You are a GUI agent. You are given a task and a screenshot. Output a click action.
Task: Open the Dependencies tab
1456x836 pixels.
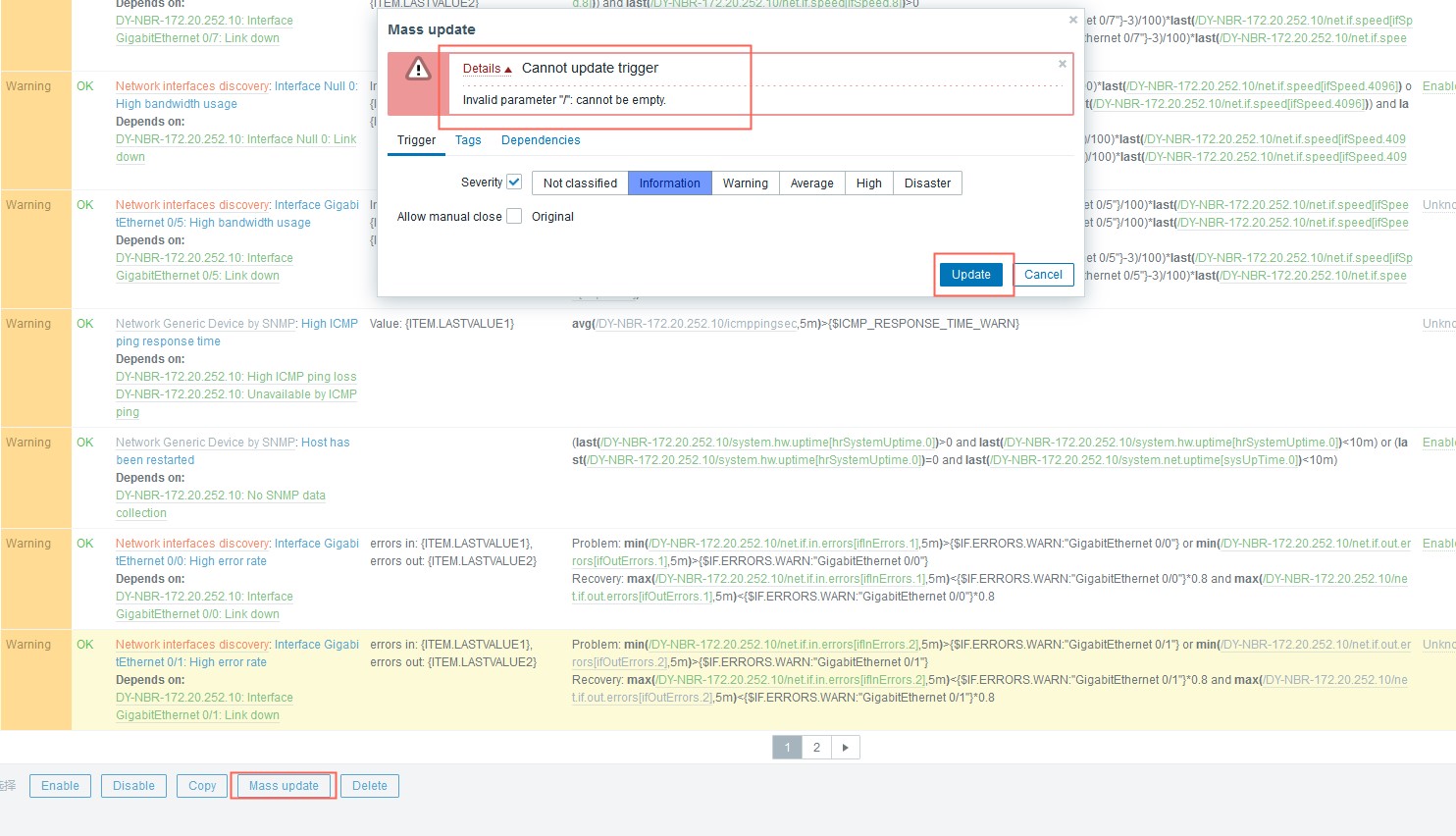(540, 140)
